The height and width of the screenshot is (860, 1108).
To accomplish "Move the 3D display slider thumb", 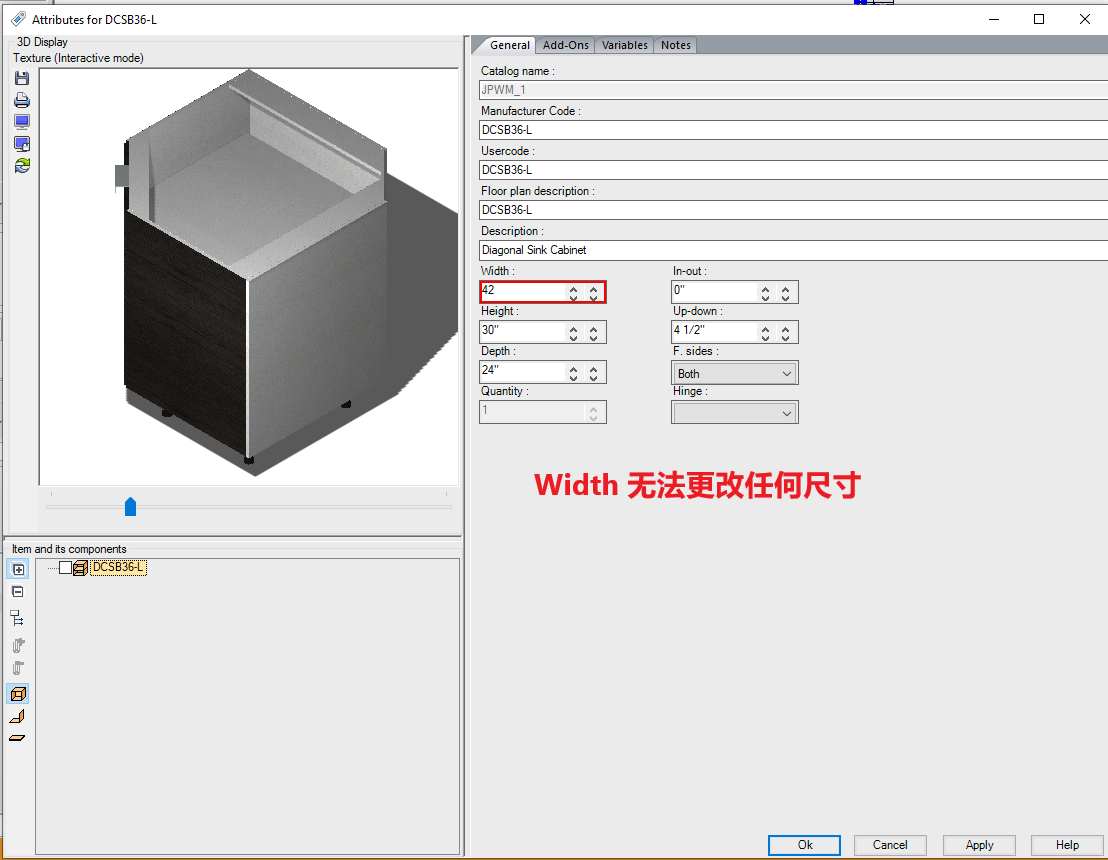I will (130, 507).
